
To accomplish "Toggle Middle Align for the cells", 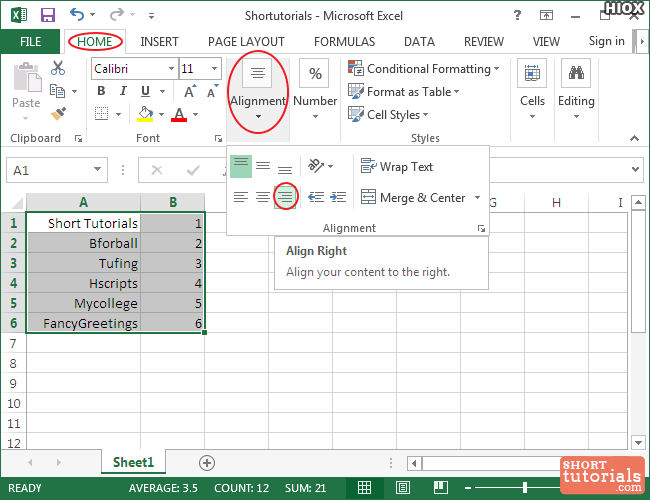I will tap(263, 166).
